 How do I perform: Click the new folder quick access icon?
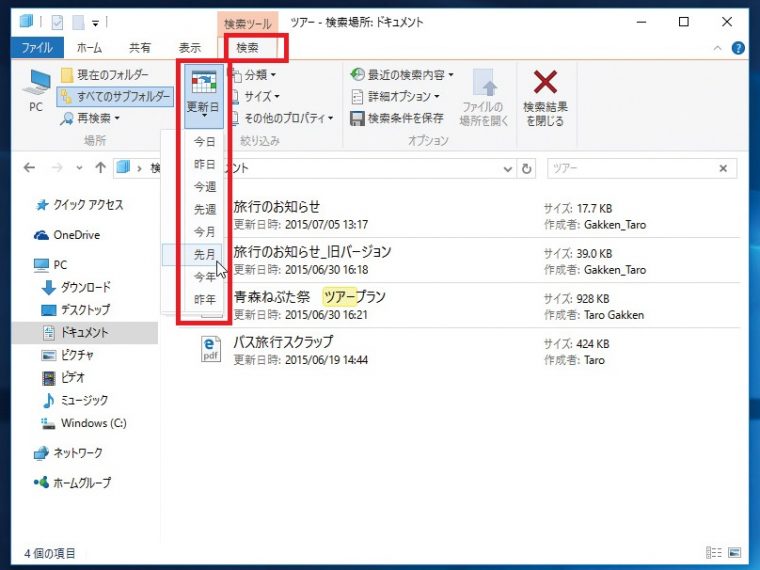(78, 22)
